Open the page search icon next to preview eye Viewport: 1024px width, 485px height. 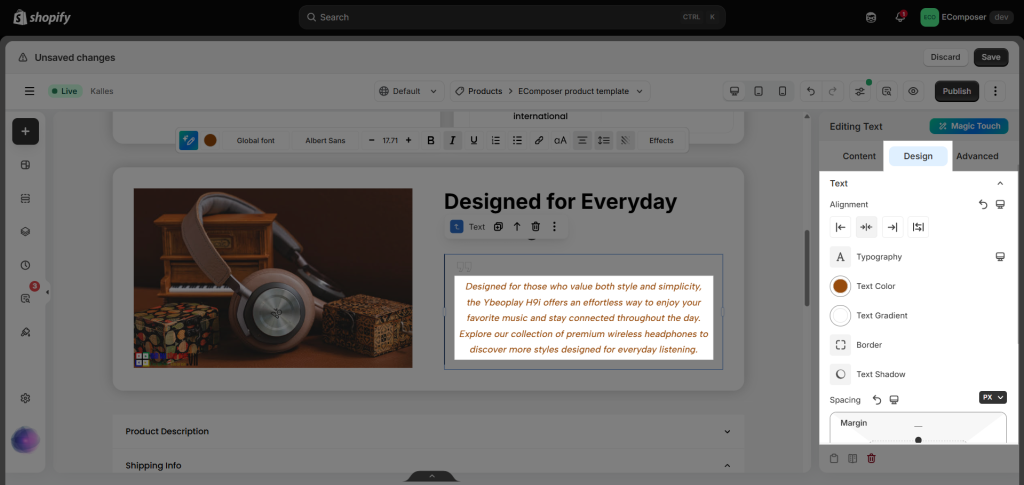(887, 91)
